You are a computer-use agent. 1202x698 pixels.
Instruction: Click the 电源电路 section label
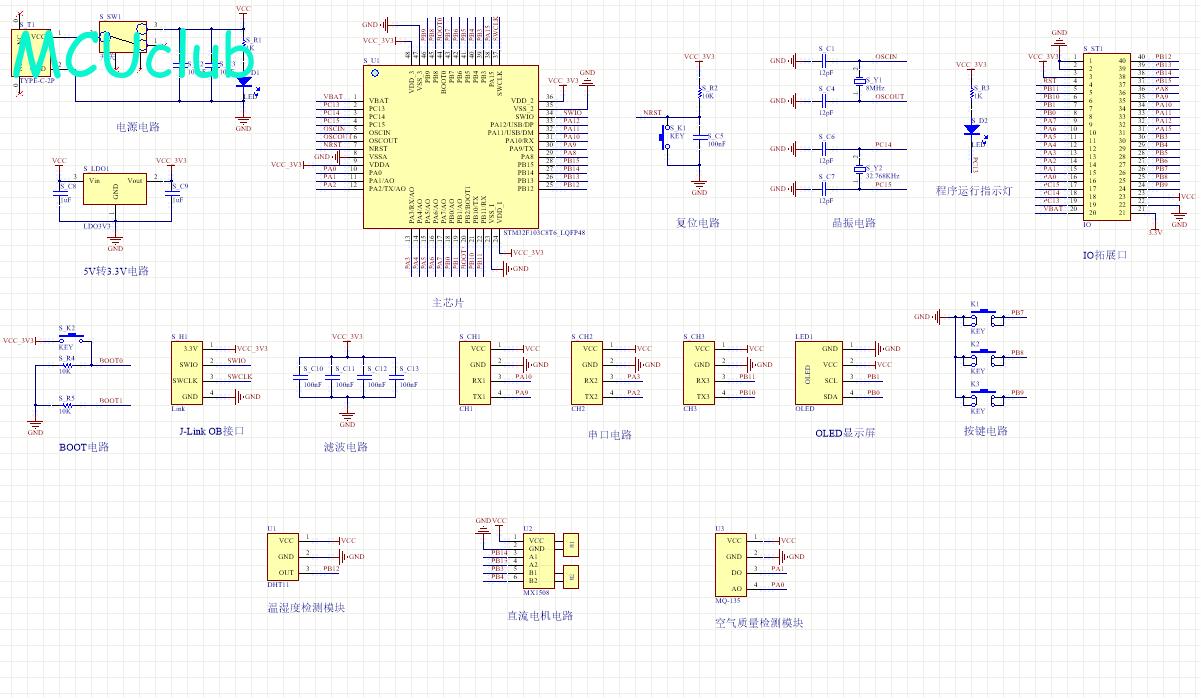[138, 127]
